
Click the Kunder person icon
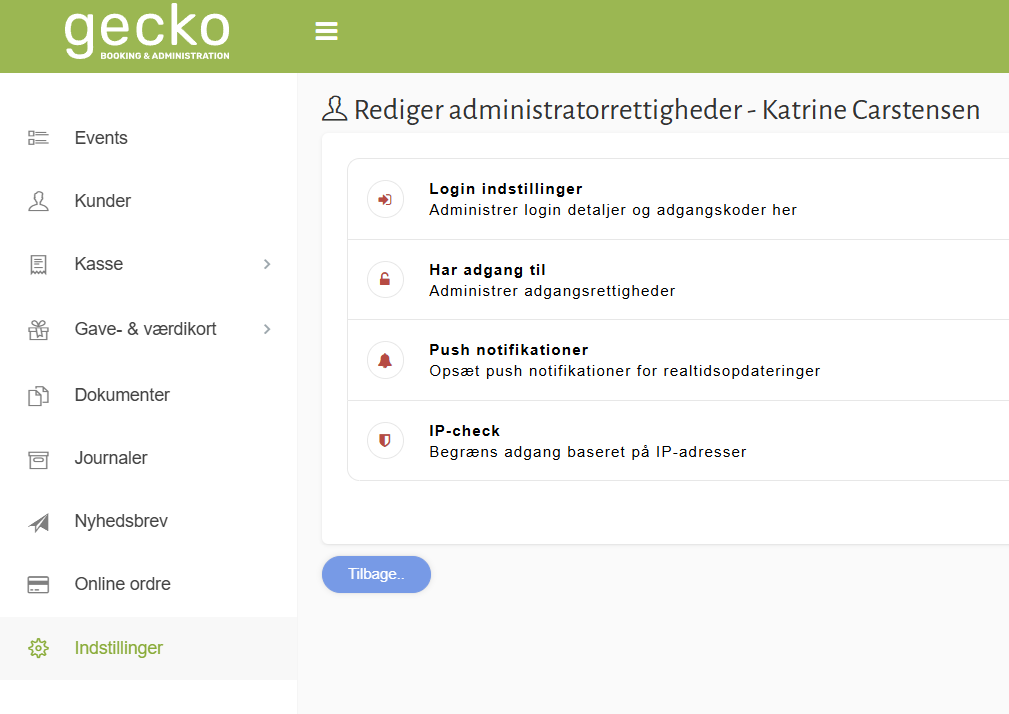(38, 200)
